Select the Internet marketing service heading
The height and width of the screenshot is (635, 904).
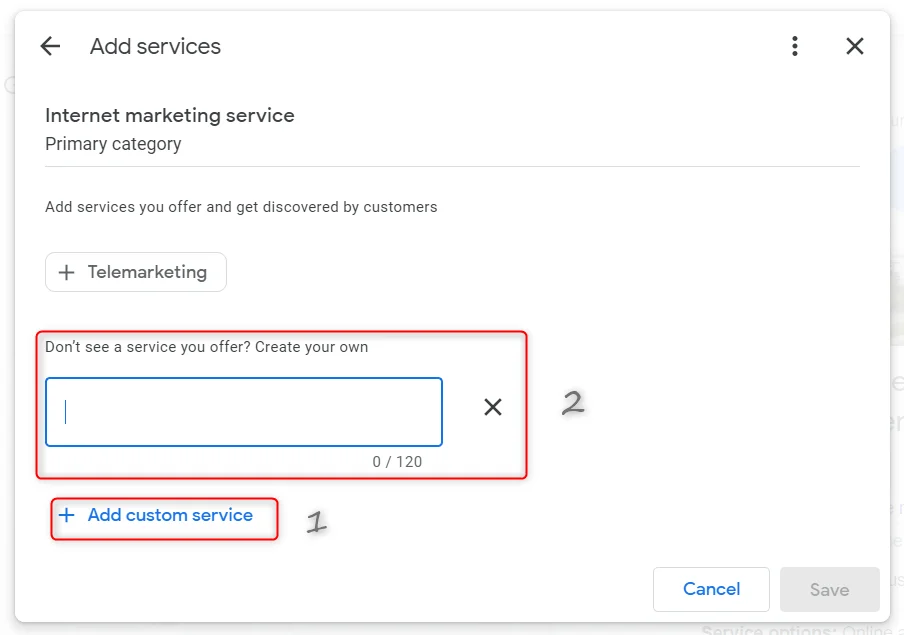click(170, 115)
